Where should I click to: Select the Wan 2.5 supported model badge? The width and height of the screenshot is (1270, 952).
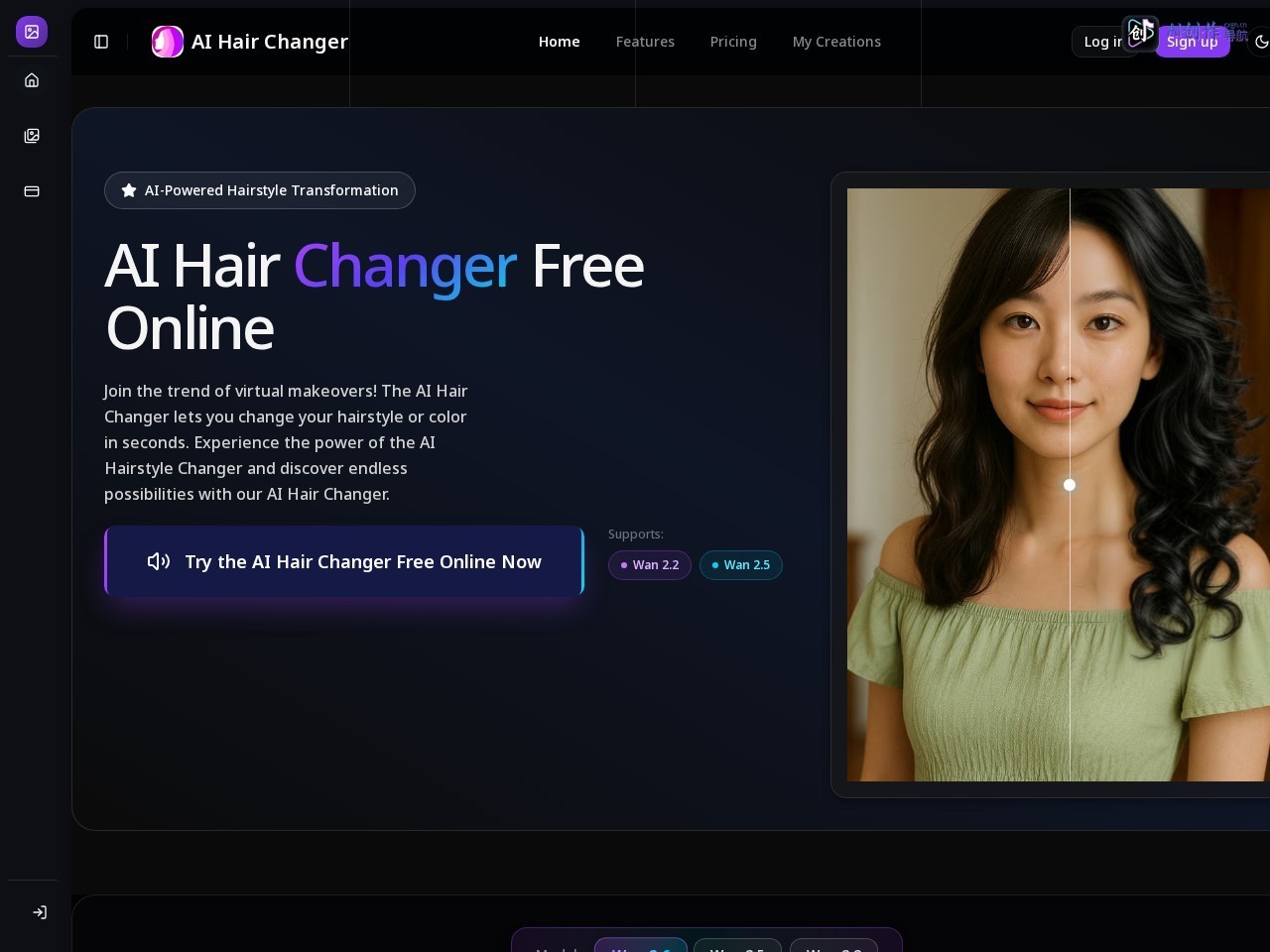741,565
